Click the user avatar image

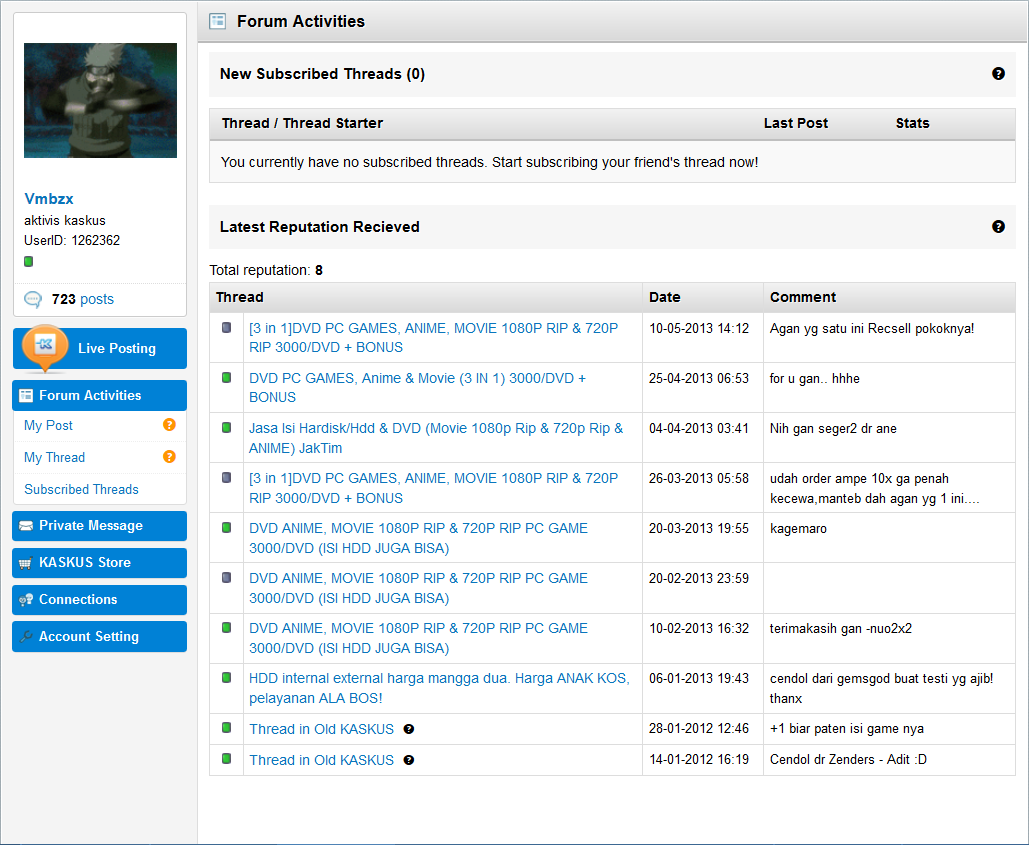100,100
